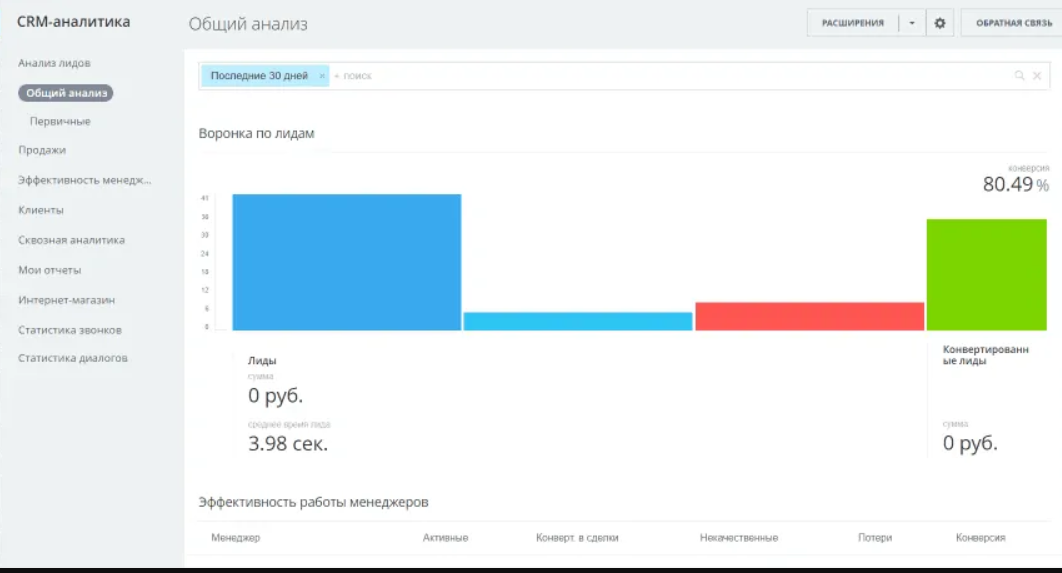Open Первичные sub-item in sidebar
The image size is (1062, 573).
point(60,121)
